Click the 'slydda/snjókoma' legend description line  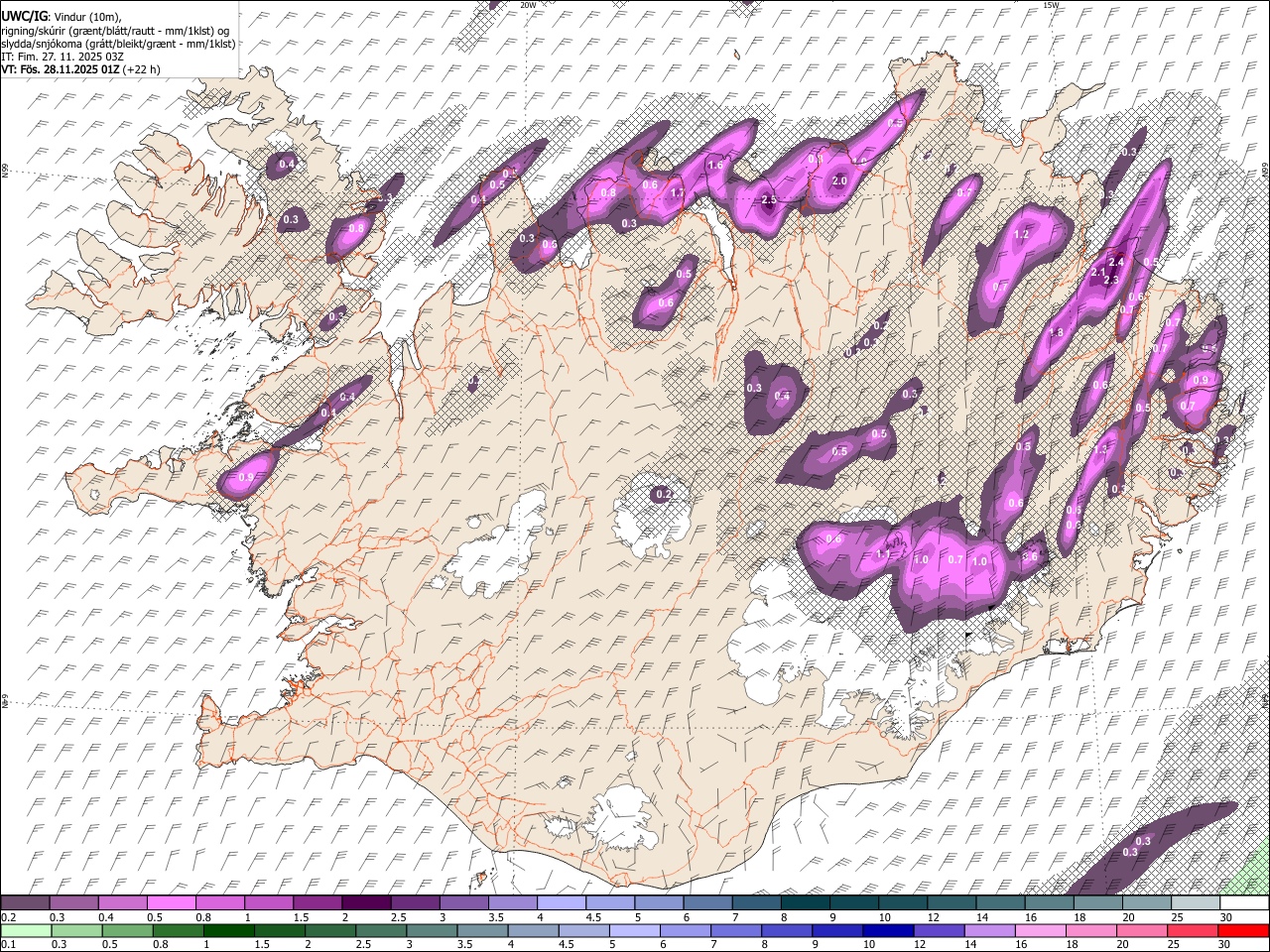click(118, 43)
